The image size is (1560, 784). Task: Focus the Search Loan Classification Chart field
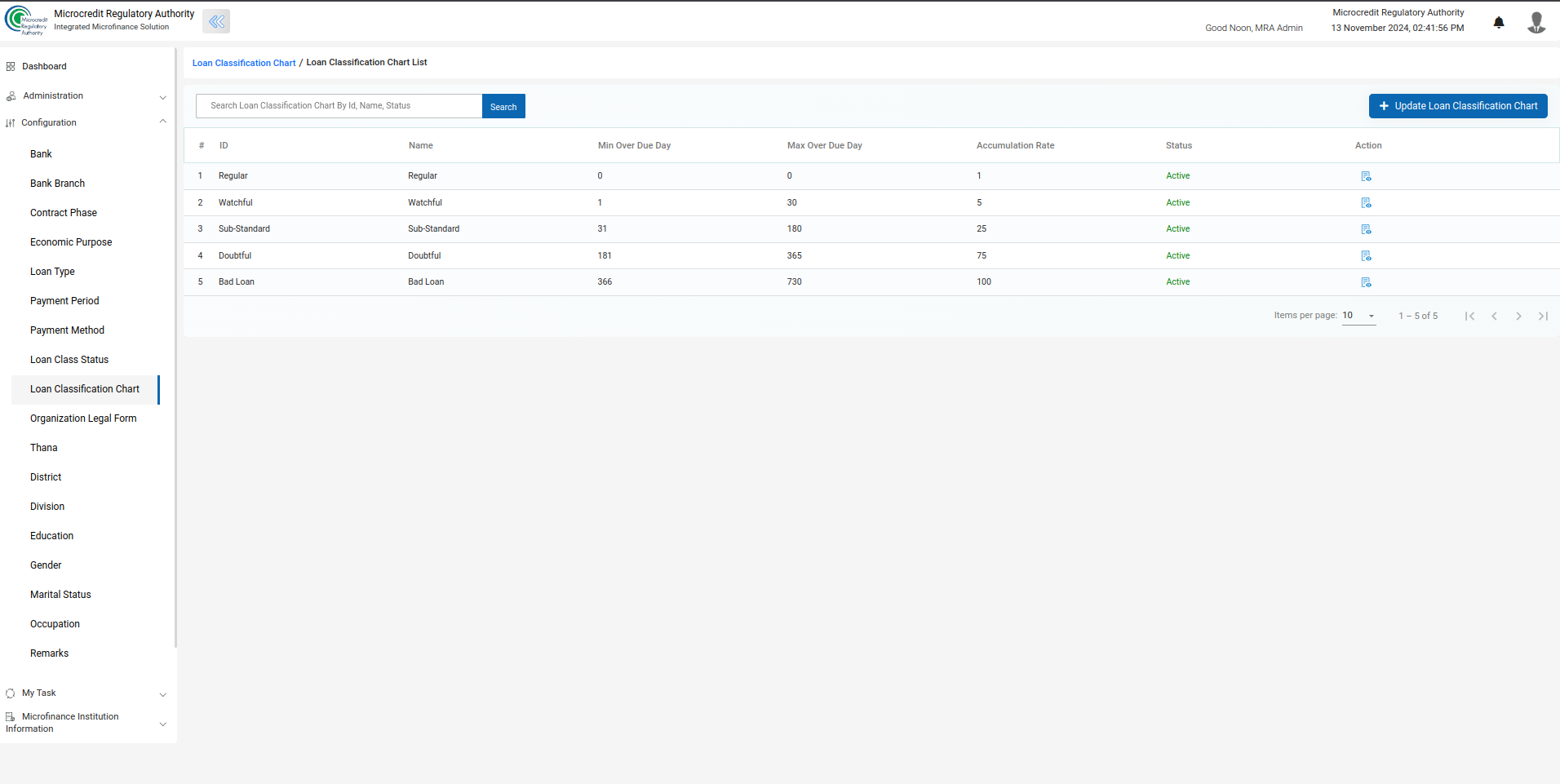pyautogui.click(x=339, y=106)
